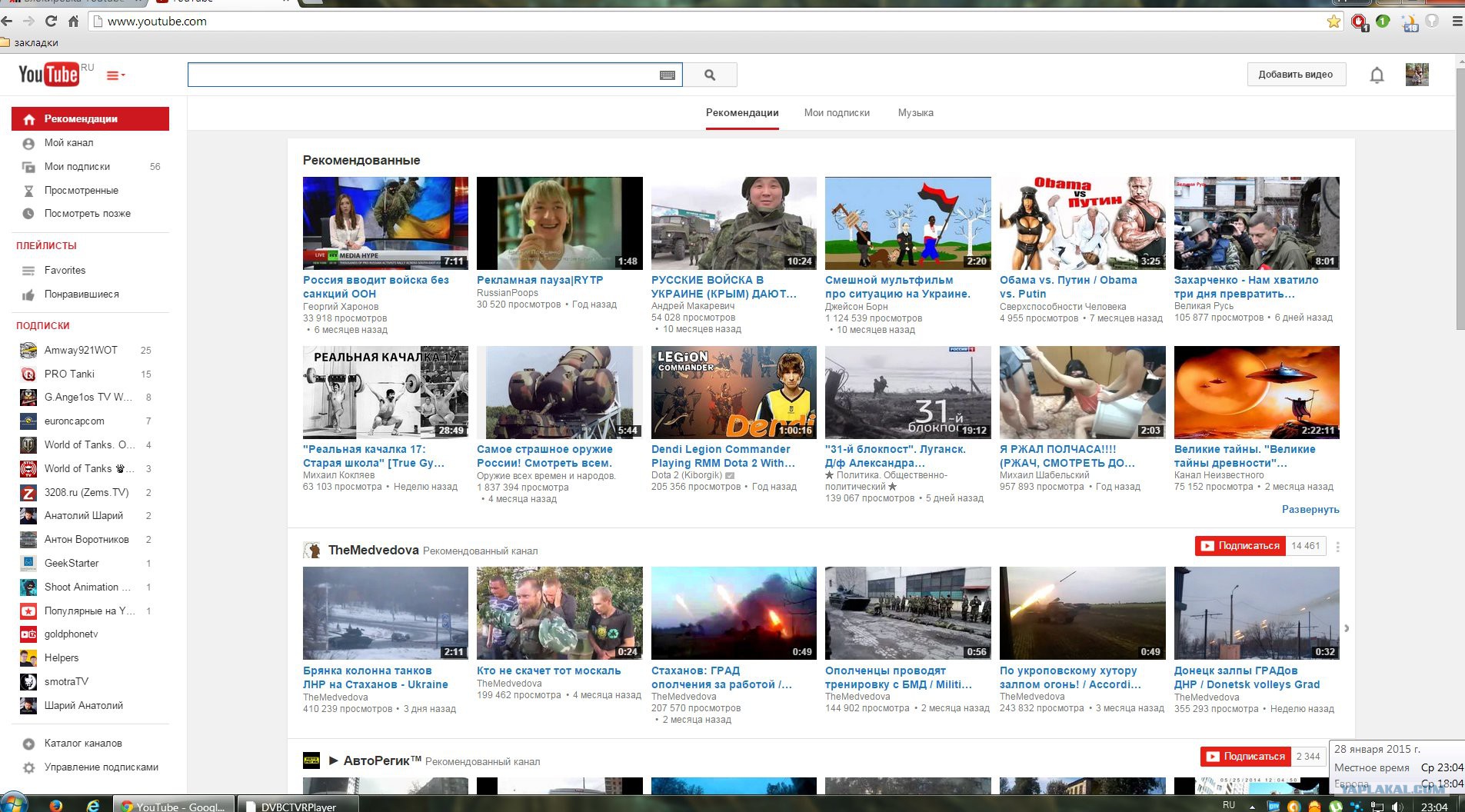Viewport: 1465px width, 812px height.
Task: Open the Obama vs Путин thumbnail
Action: (1083, 223)
